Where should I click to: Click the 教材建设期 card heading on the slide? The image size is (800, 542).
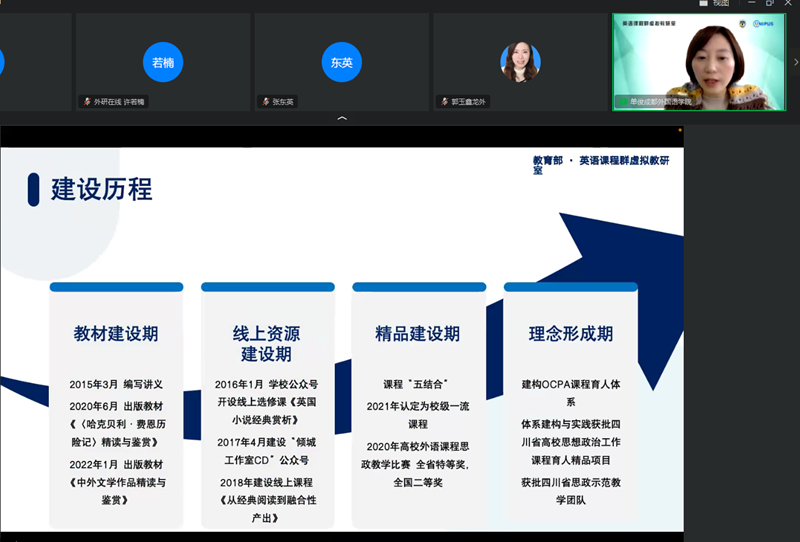coord(116,333)
